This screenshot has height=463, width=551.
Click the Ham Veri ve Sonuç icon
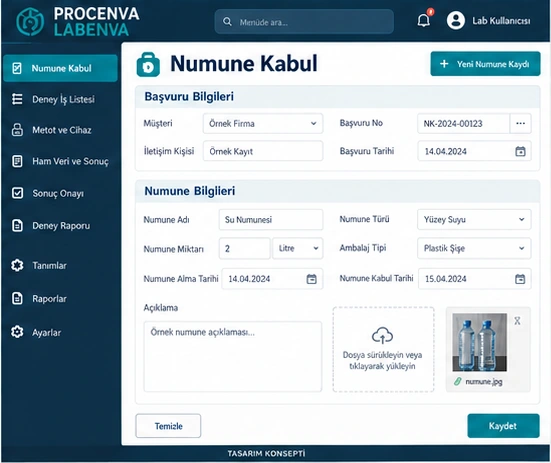[17, 161]
